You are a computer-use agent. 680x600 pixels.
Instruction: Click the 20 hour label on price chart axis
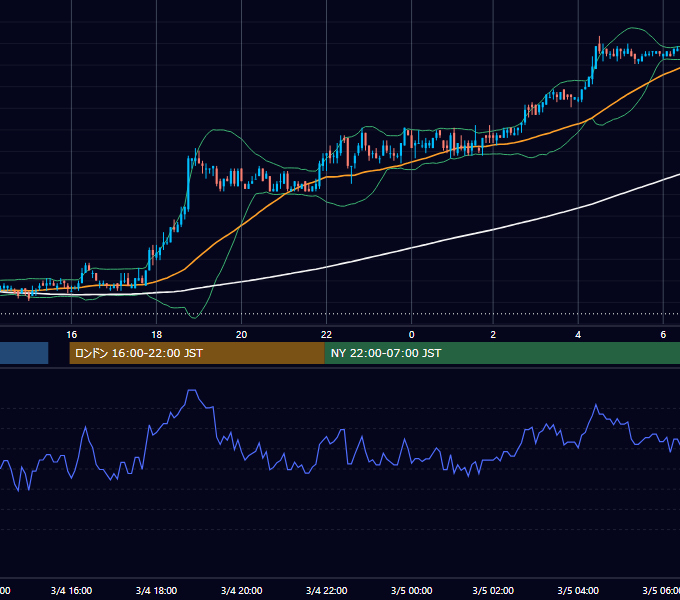(241, 335)
